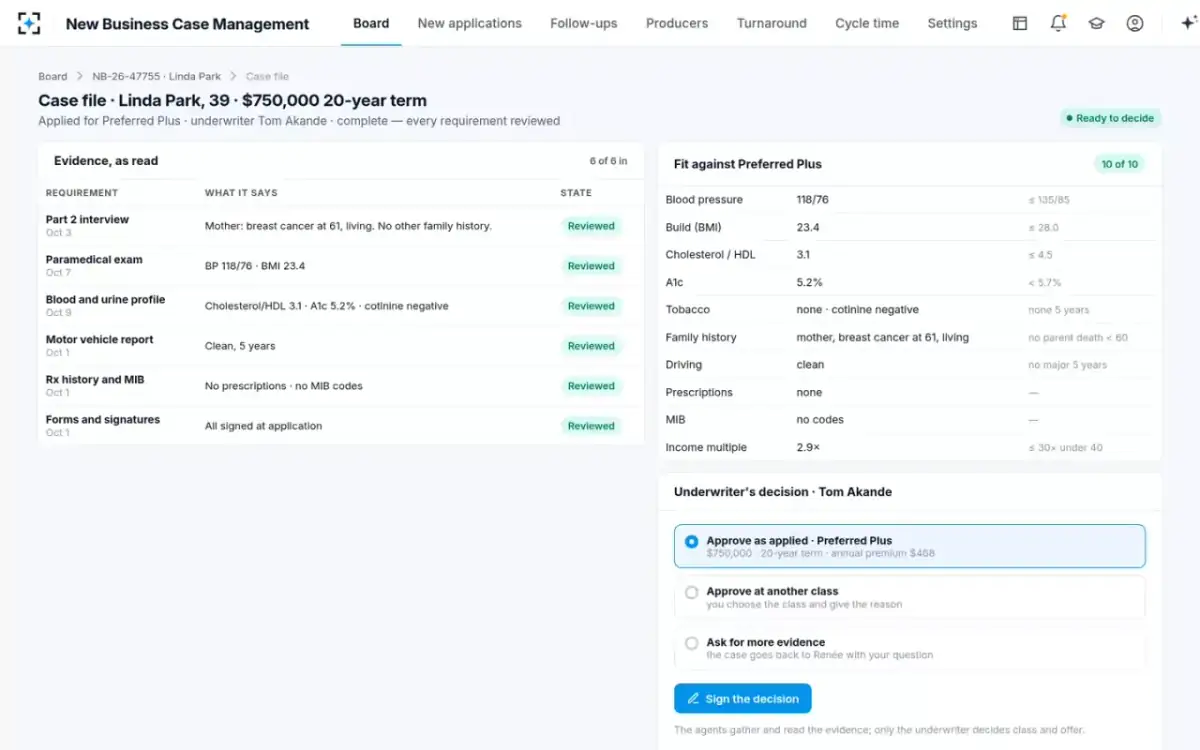The height and width of the screenshot is (750, 1200).
Task: Click the app logo icon
Action: [x=30, y=23]
